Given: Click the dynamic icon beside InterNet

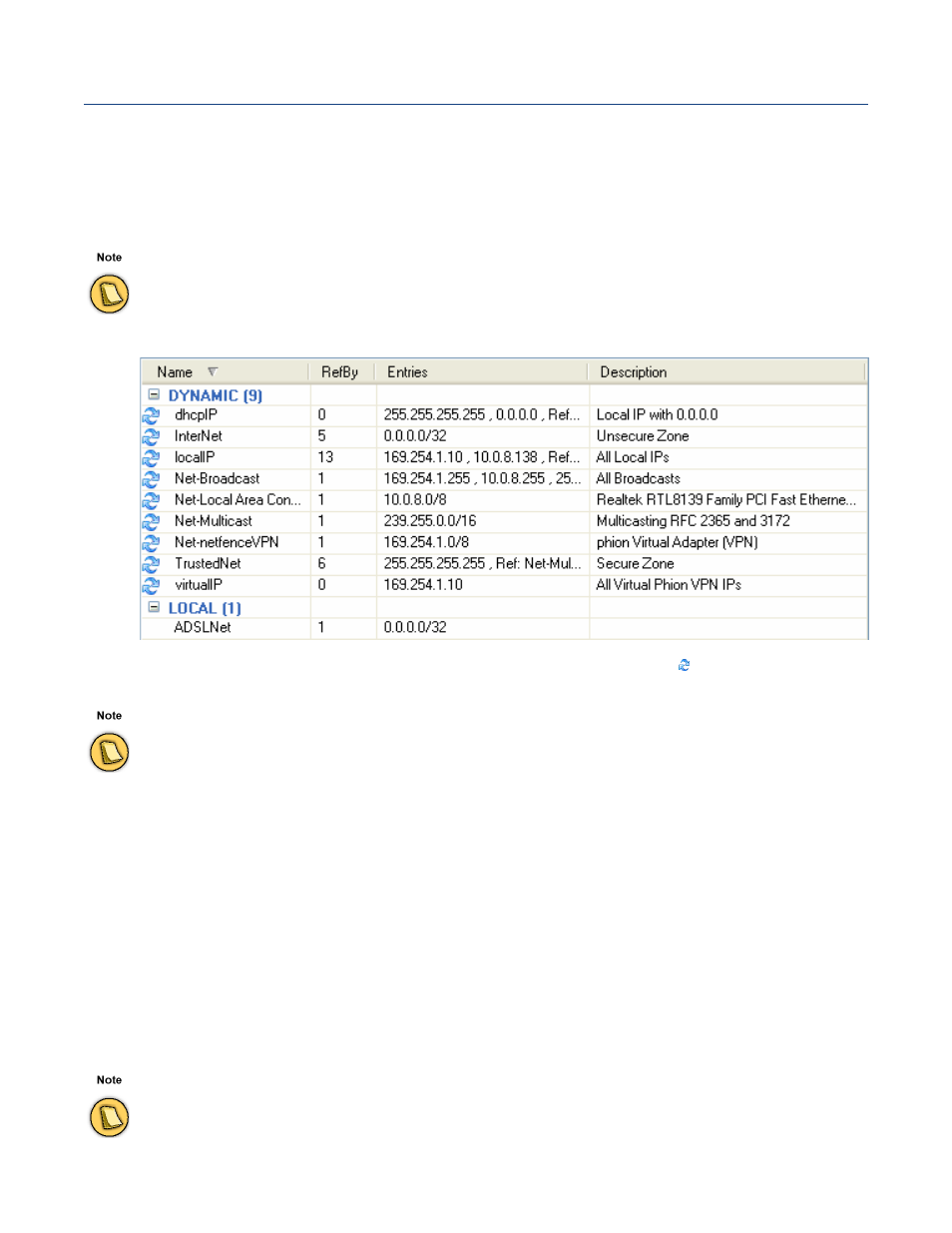Looking at the screenshot, I should (x=151, y=437).
